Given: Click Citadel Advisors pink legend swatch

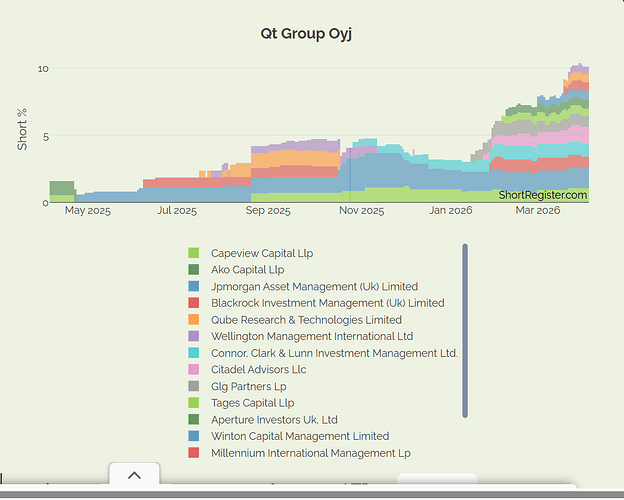Looking at the screenshot, I should [193, 369].
